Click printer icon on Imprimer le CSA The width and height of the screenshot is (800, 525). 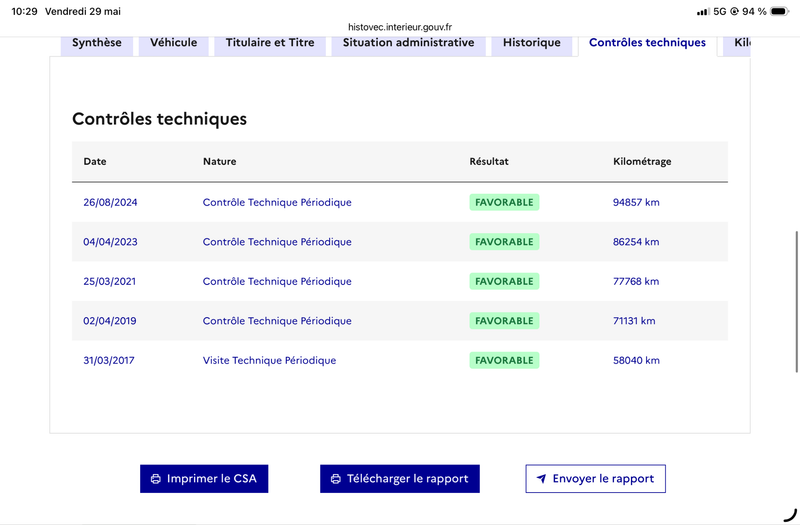coord(156,479)
